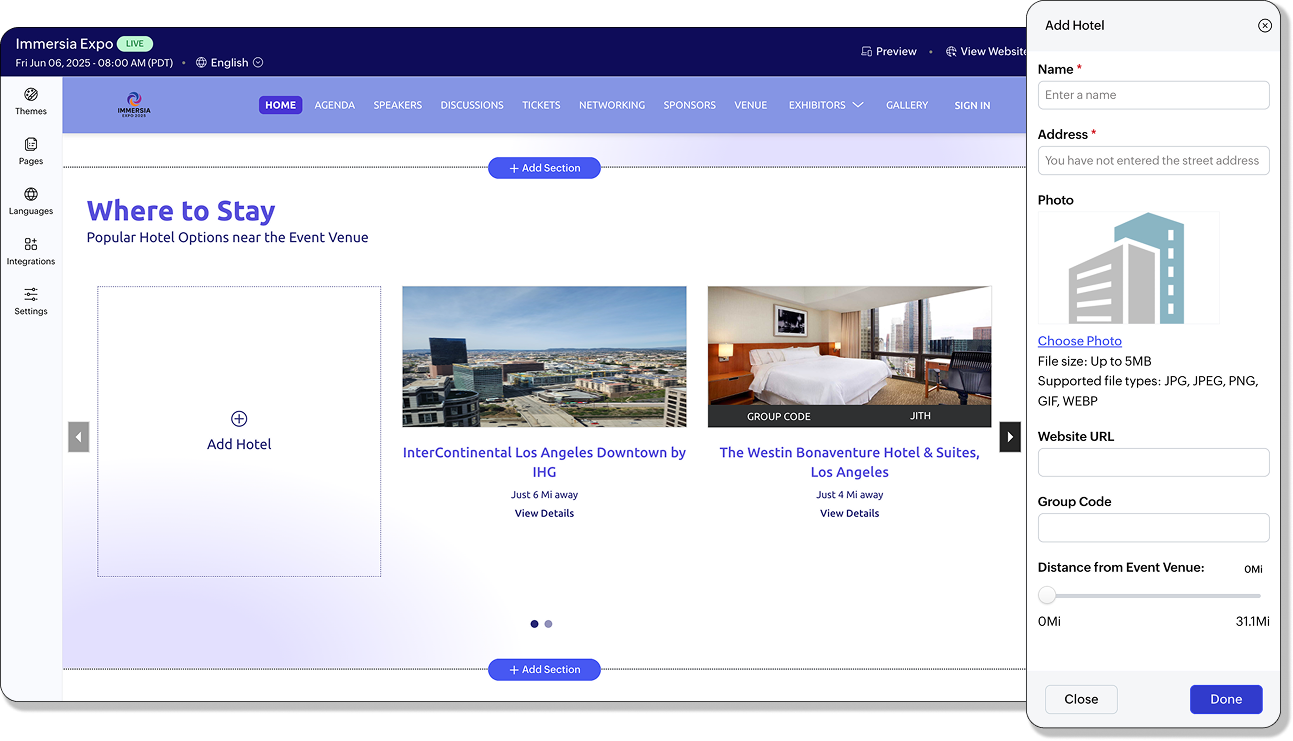
Task: Open the Venue menu item
Action: (x=751, y=105)
